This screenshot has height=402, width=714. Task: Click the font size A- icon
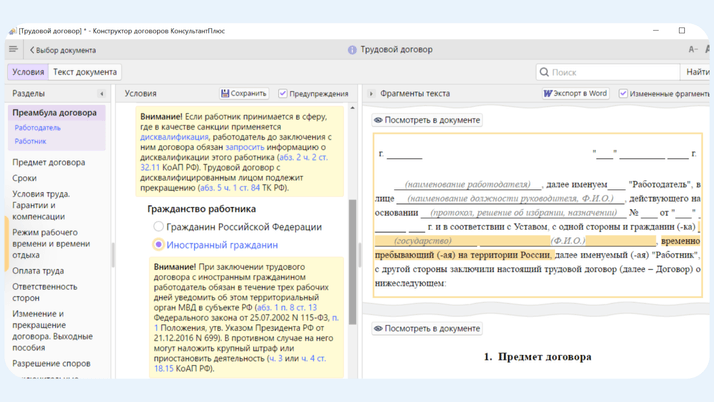tap(693, 49)
